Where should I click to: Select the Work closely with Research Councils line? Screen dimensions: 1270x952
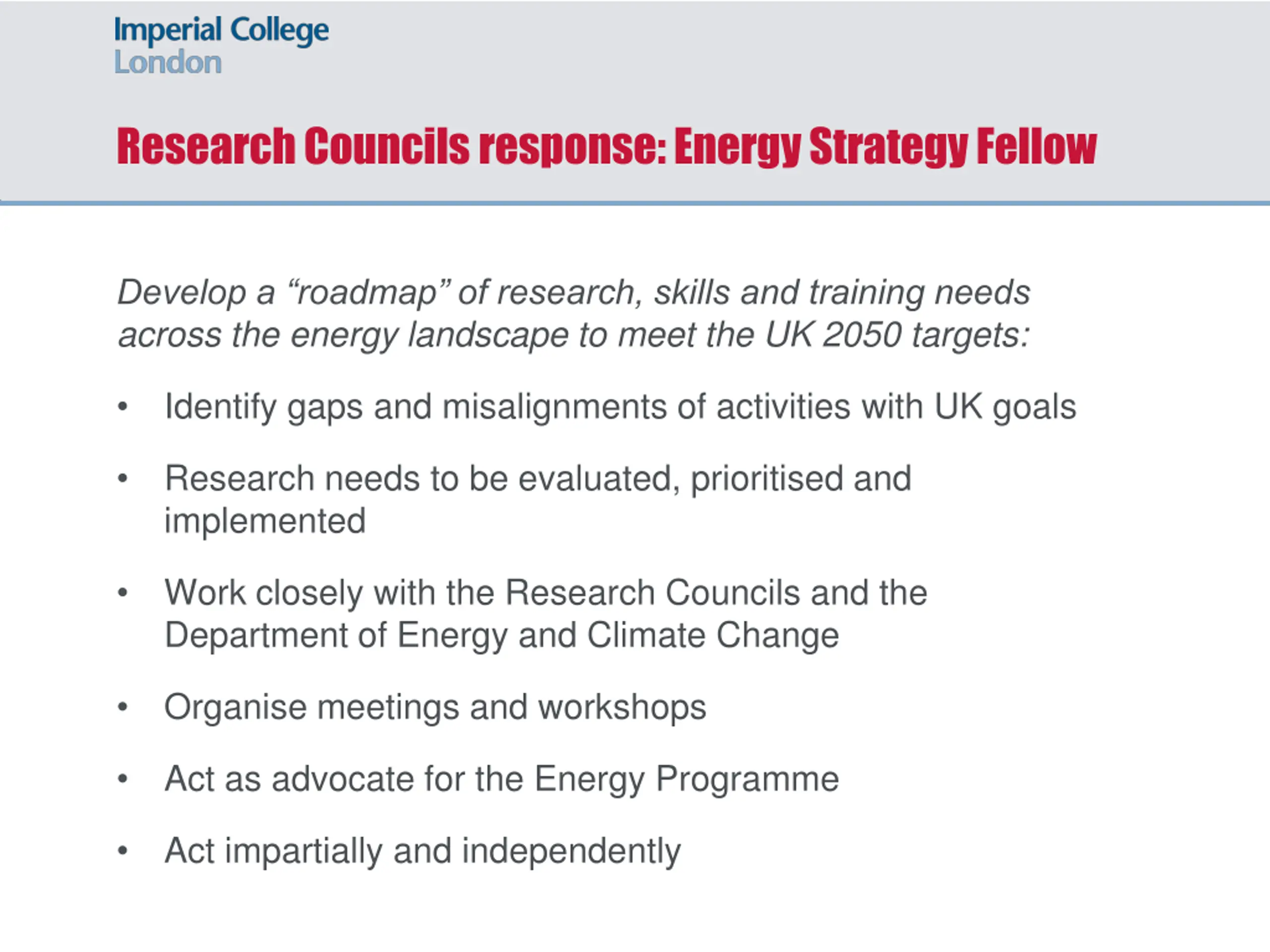pyautogui.click(x=546, y=592)
